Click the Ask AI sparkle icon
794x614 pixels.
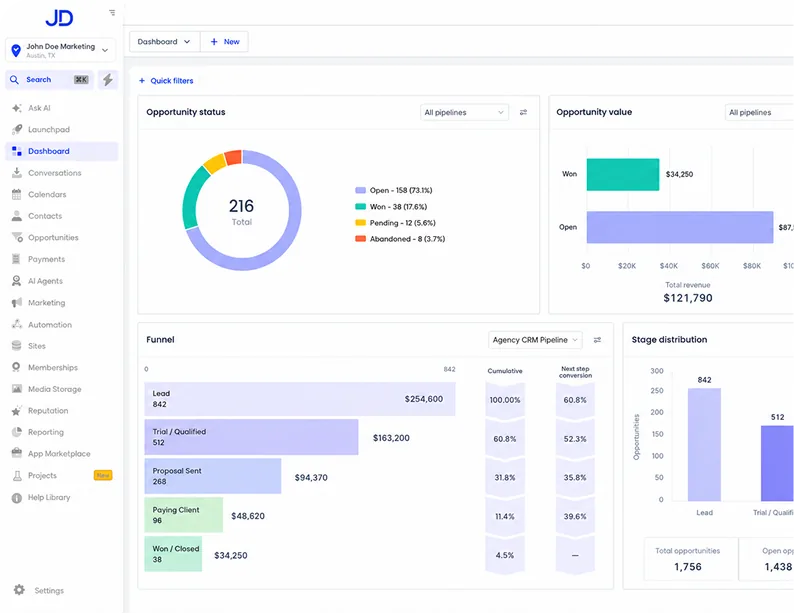[x=17, y=108]
